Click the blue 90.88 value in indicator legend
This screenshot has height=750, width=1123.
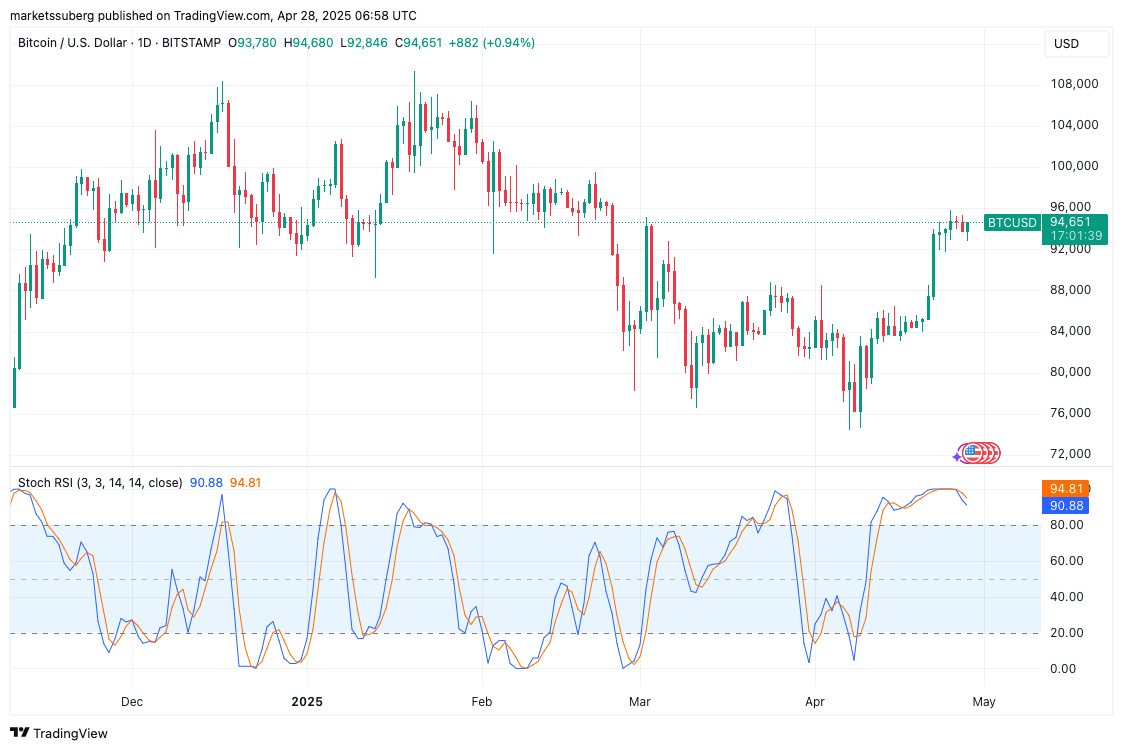pos(206,483)
